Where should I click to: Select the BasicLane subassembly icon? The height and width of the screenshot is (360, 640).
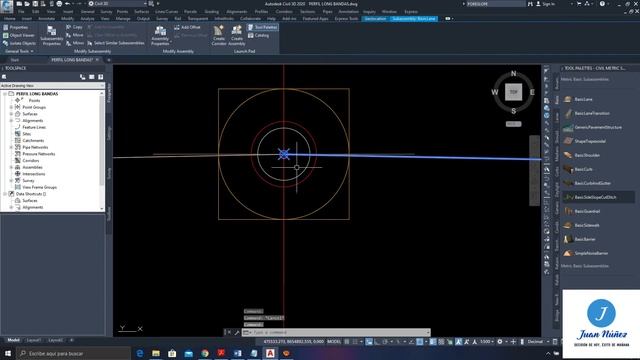point(568,99)
